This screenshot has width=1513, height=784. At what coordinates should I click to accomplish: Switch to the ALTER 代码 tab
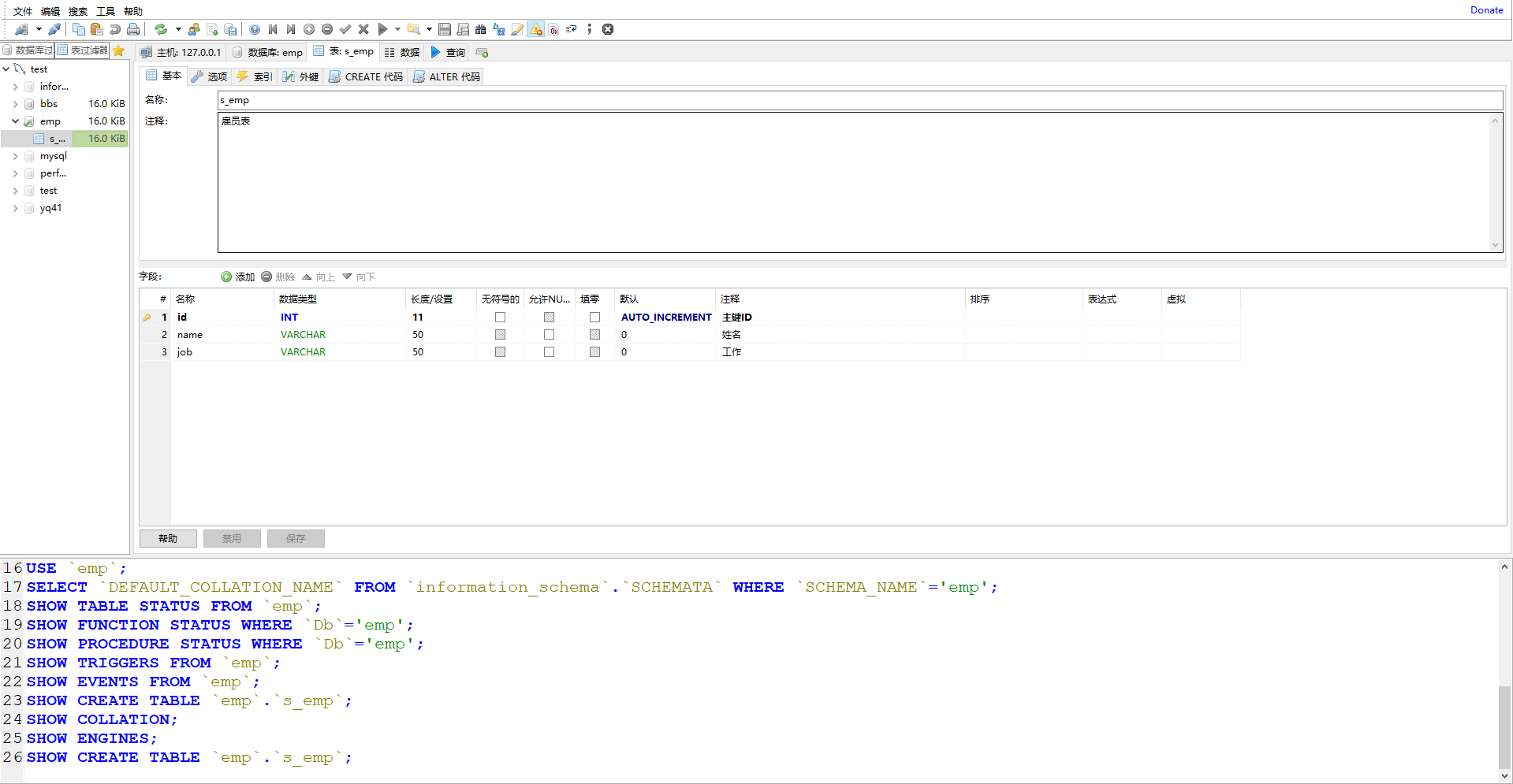click(x=447, y=76)
